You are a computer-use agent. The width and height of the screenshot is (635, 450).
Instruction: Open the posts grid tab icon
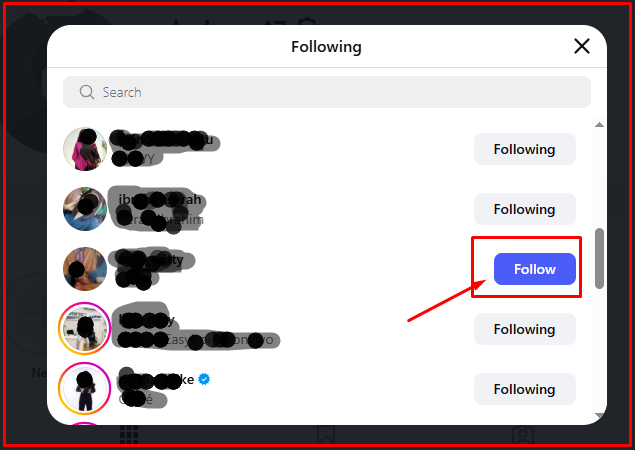point(128,435)
